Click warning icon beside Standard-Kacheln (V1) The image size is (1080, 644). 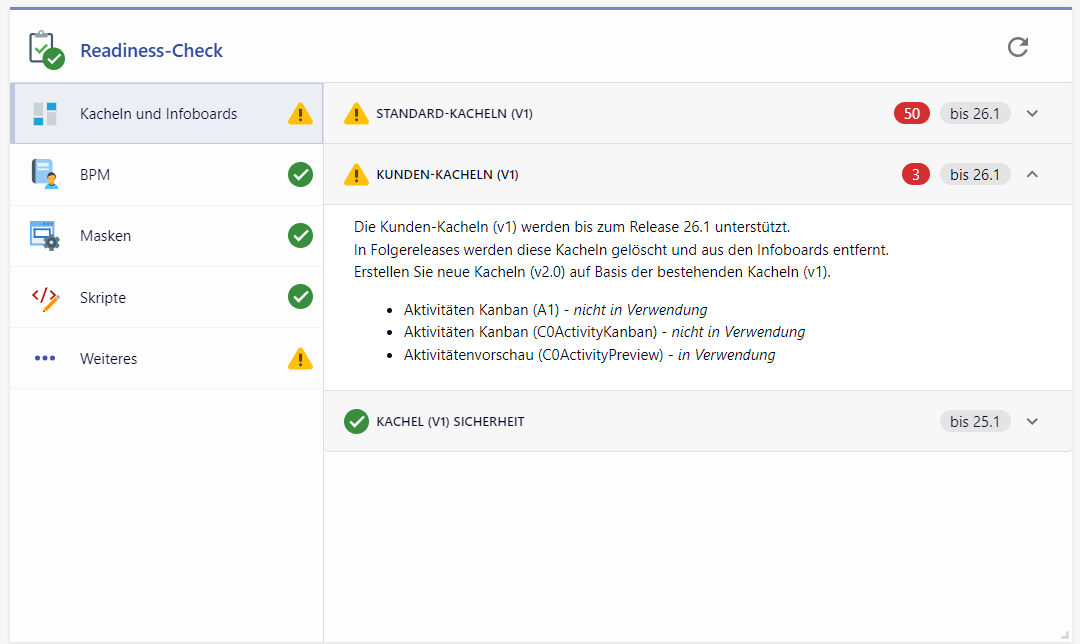click(x=356, y=114)
